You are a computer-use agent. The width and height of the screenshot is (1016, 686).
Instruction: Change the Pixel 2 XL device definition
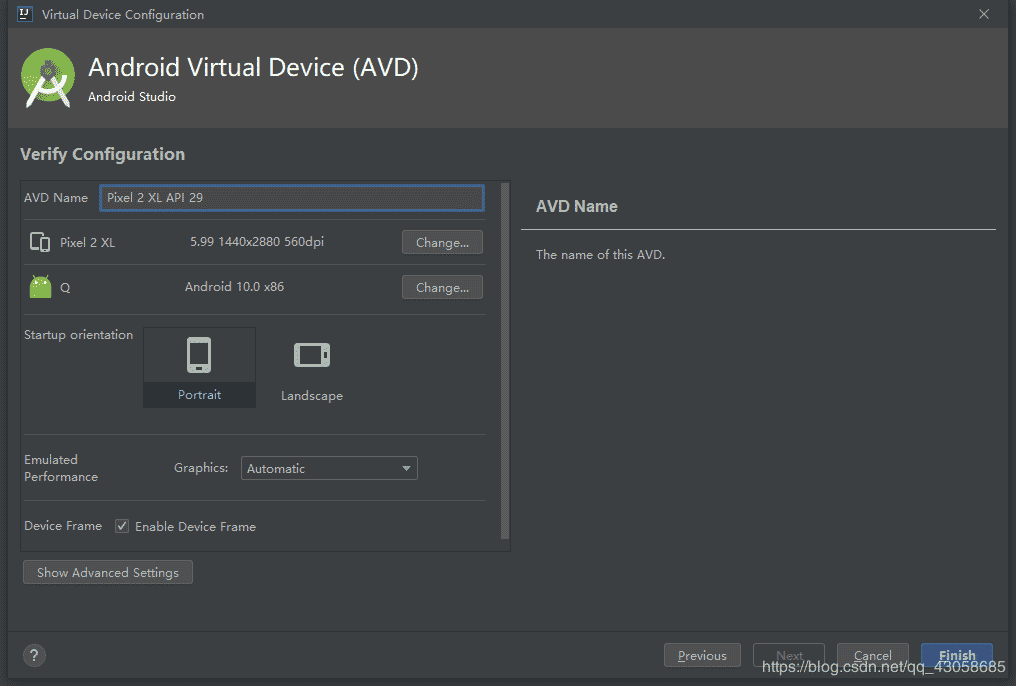coord(442,242)
